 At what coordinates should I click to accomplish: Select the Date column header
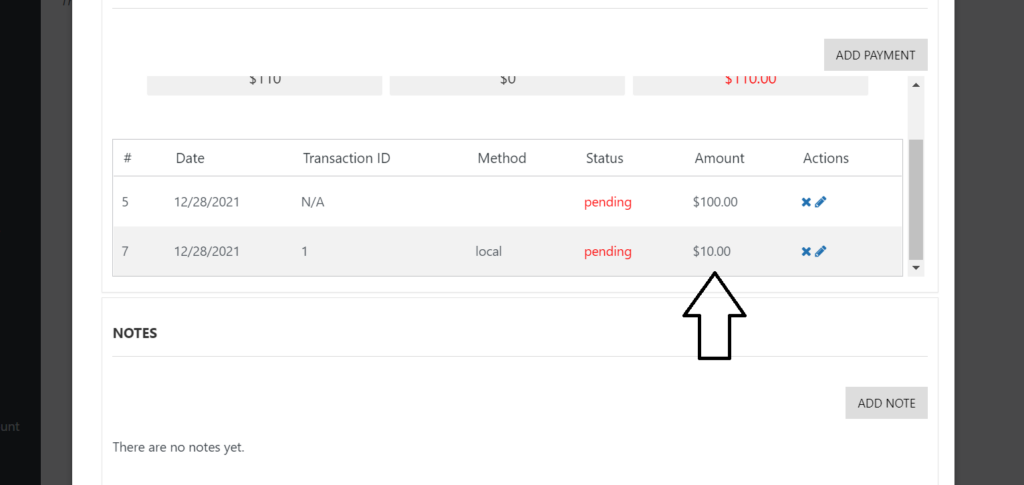[x=190, y=158]
